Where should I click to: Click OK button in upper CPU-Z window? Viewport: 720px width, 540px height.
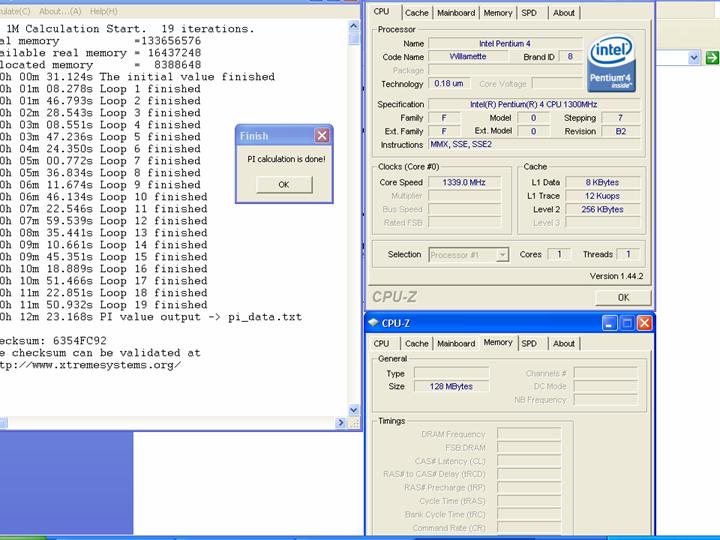click(623, 298)
